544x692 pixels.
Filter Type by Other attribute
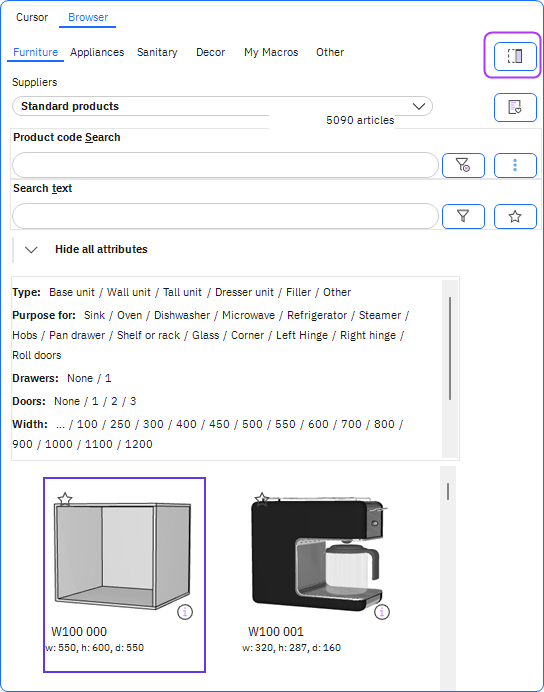[337, 292]
